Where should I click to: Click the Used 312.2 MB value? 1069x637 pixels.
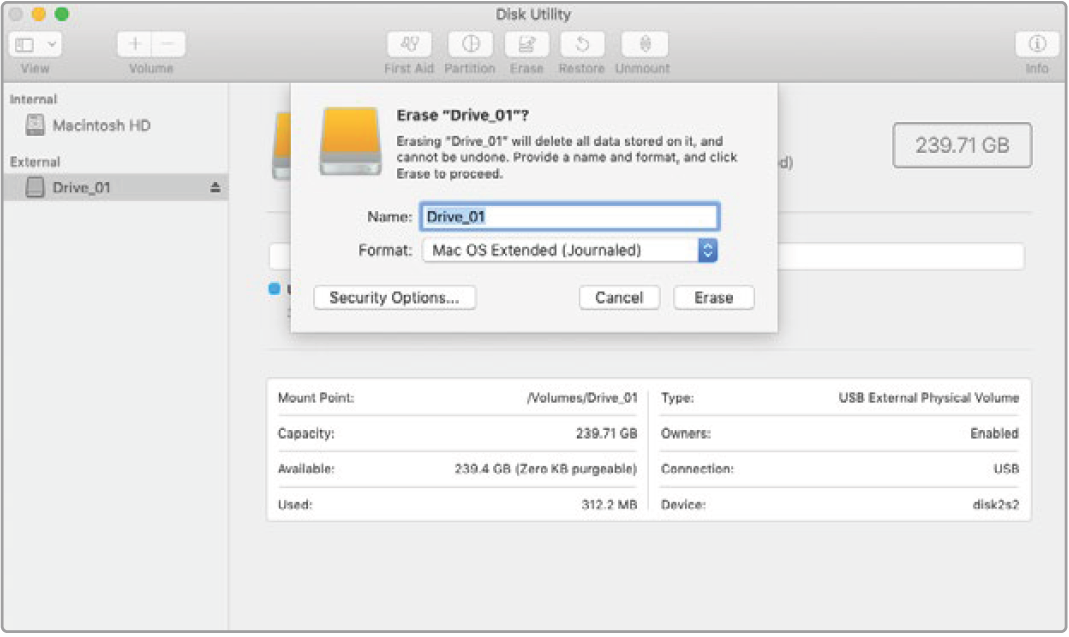point(609,505)
